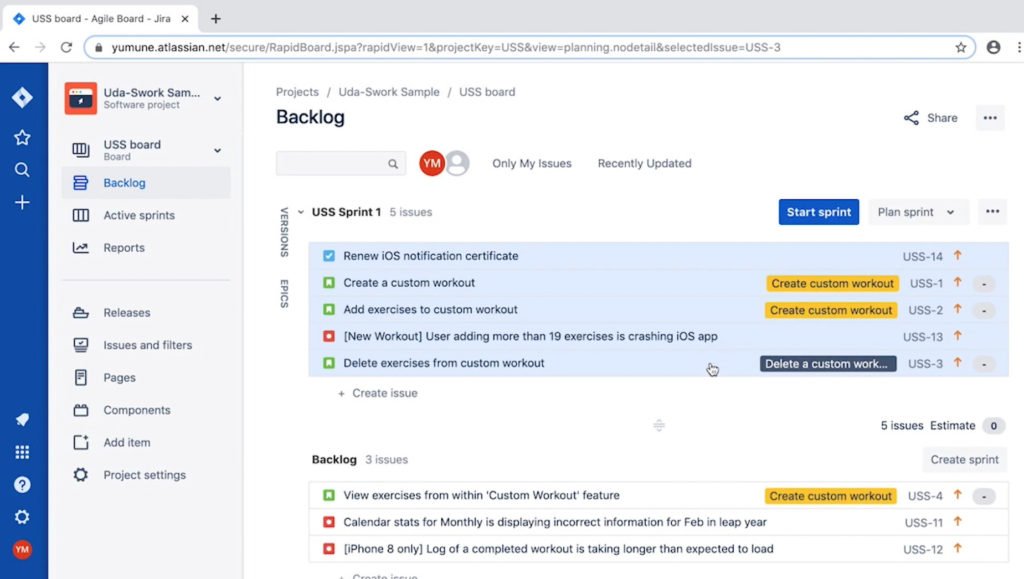Viewport: 1024px width, 579px height.
Task: Open the Jira home logo icon
Action: [x=22, y=97]
